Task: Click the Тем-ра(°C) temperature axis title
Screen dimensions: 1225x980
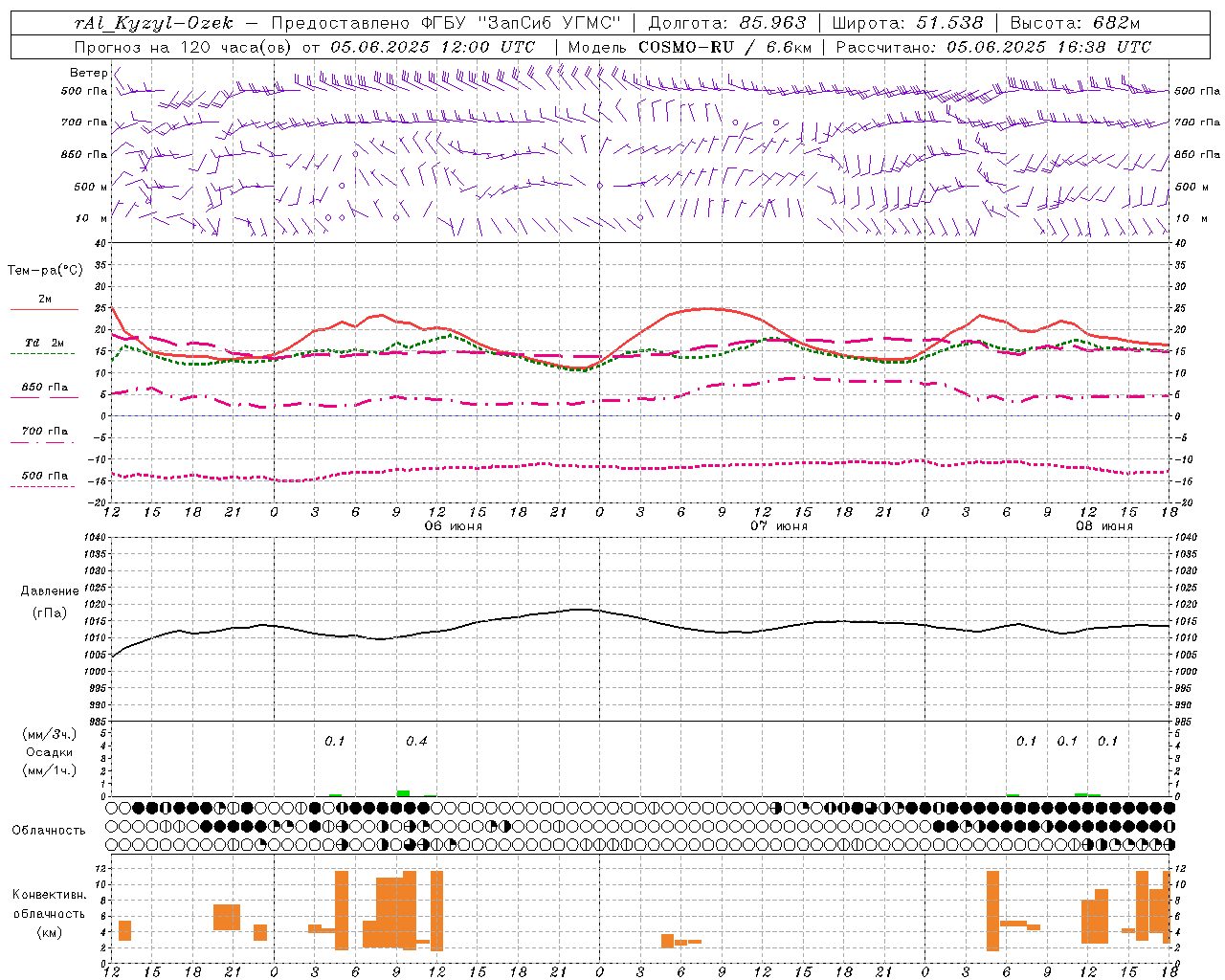Action: (45, 271)
